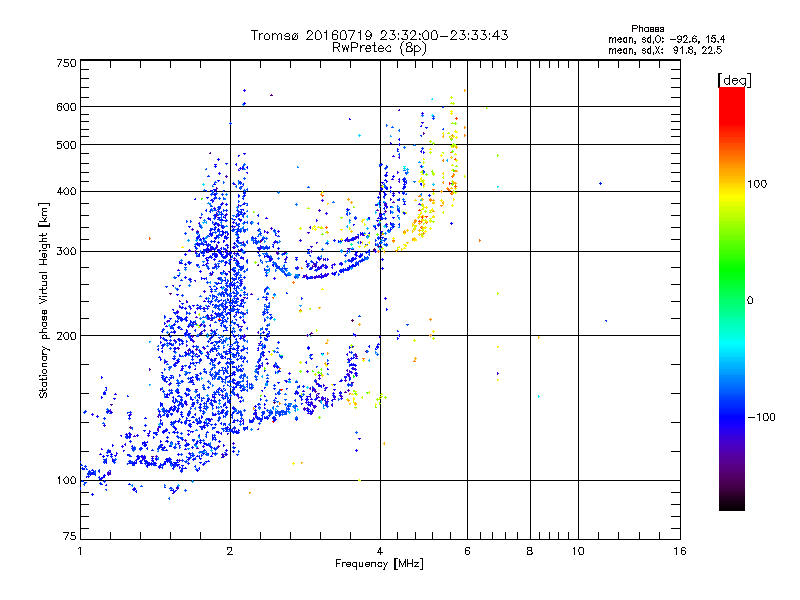Click the y-axis tick label '500'

click(67, 145)
